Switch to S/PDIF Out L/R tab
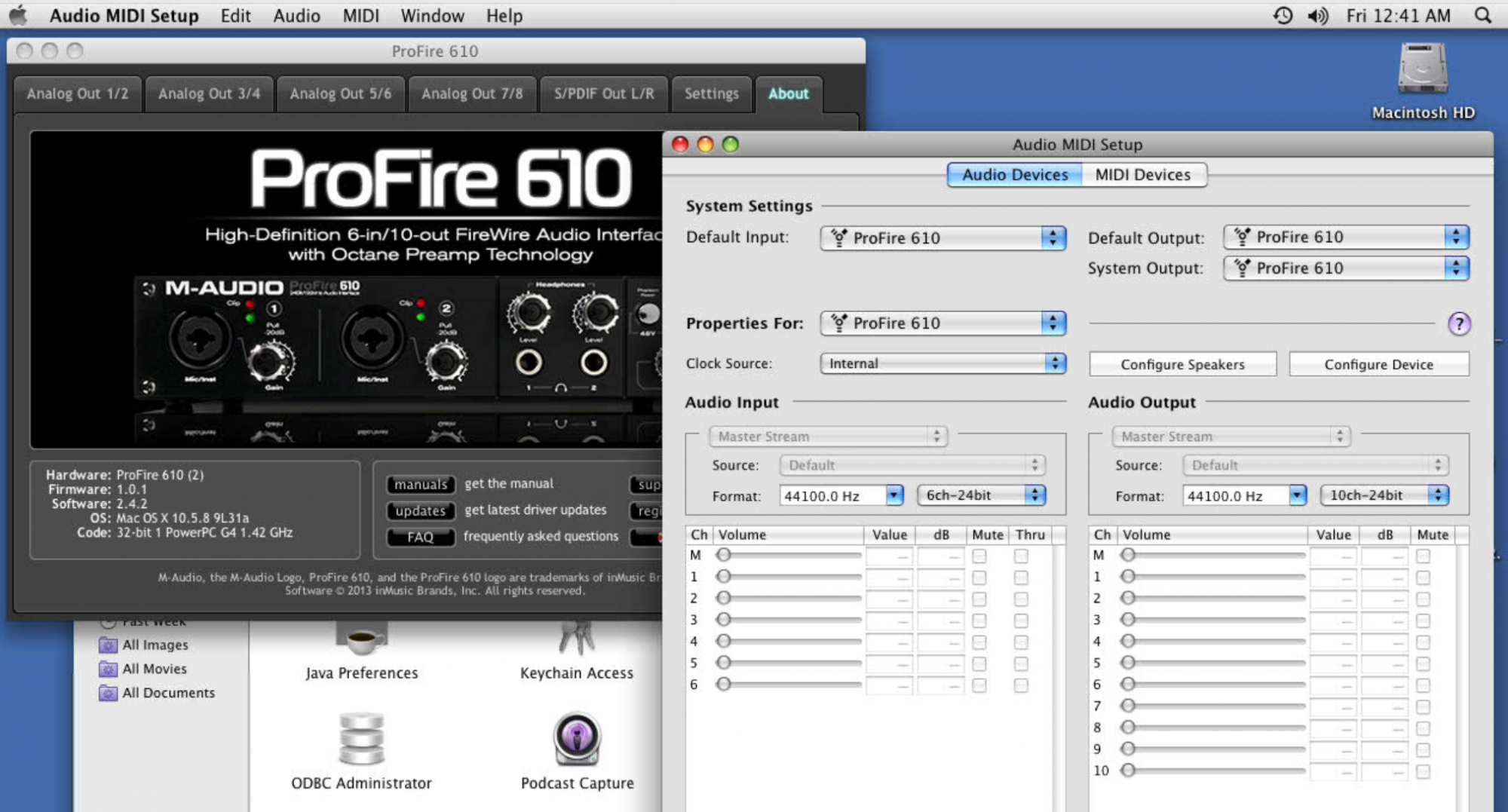1508x812 pixels. point(604,94)
